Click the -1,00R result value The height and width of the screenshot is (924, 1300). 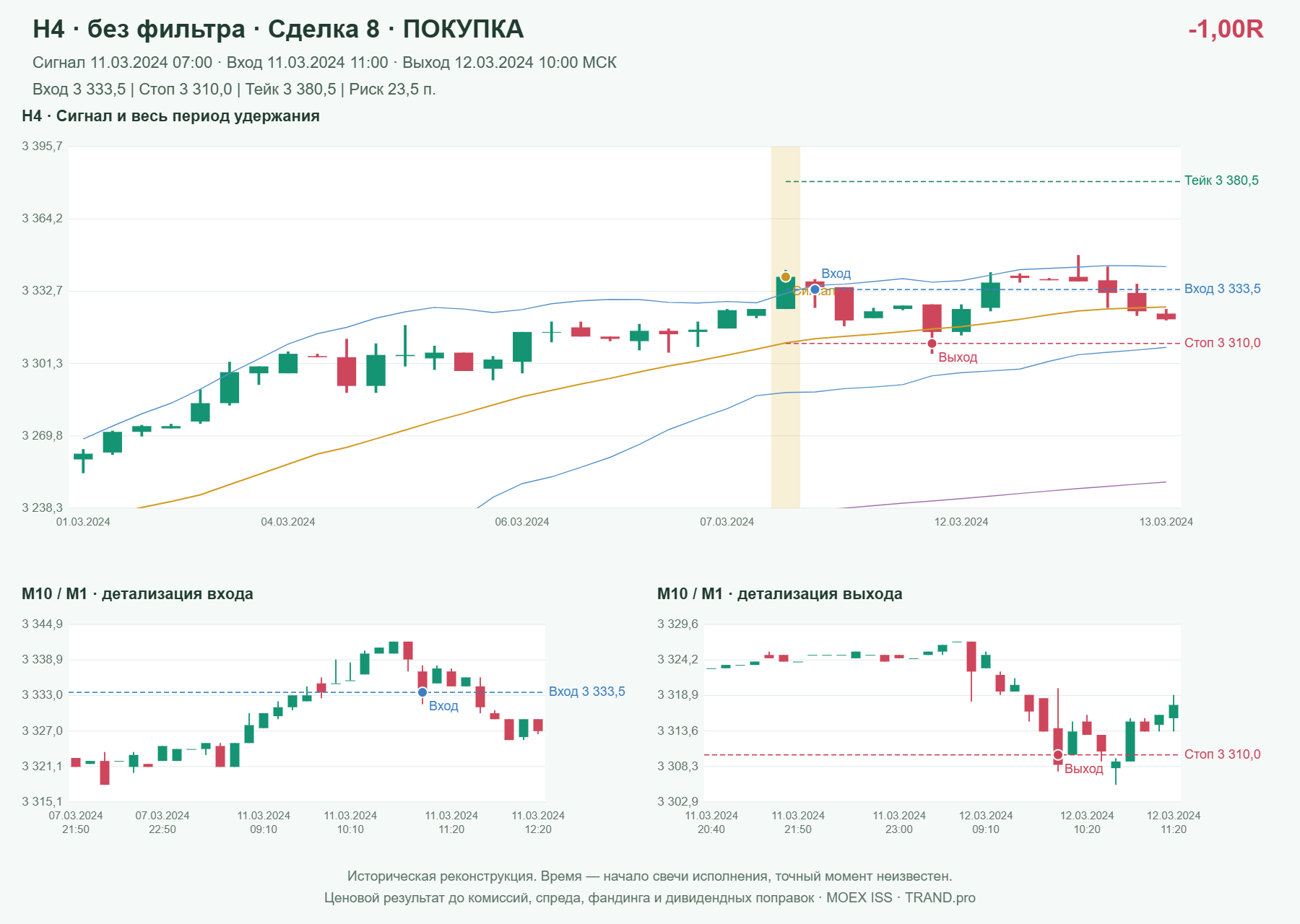pyautogui.click(x=1226, y=30)
